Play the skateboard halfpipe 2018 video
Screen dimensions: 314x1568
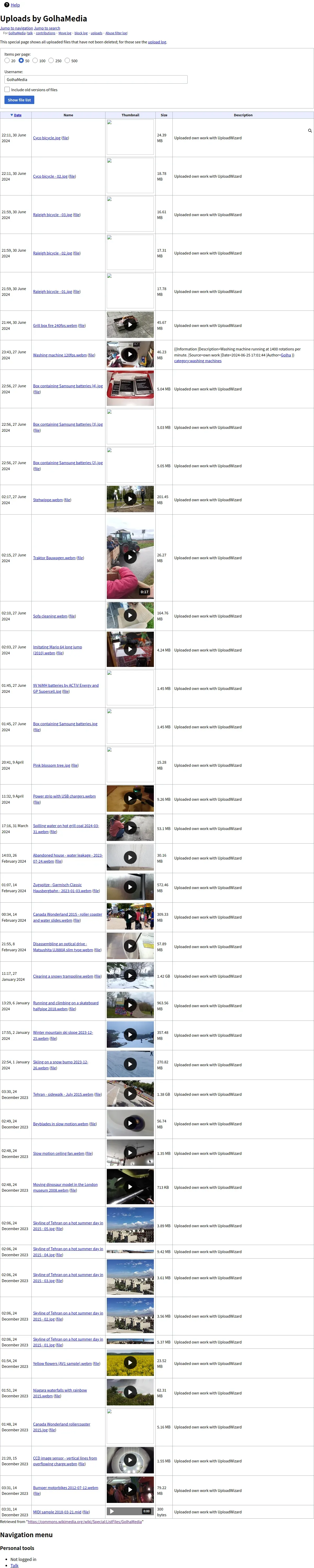pos(130,1005)
